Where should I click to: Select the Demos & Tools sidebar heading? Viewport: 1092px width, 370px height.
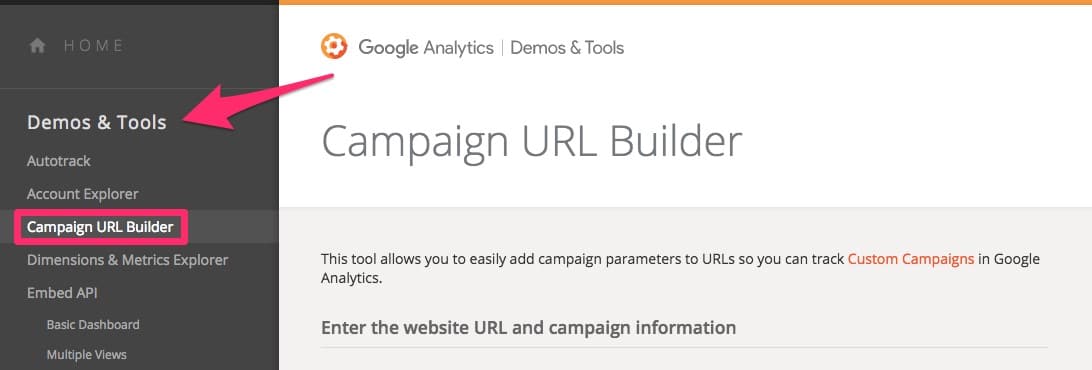click(97, 123)
